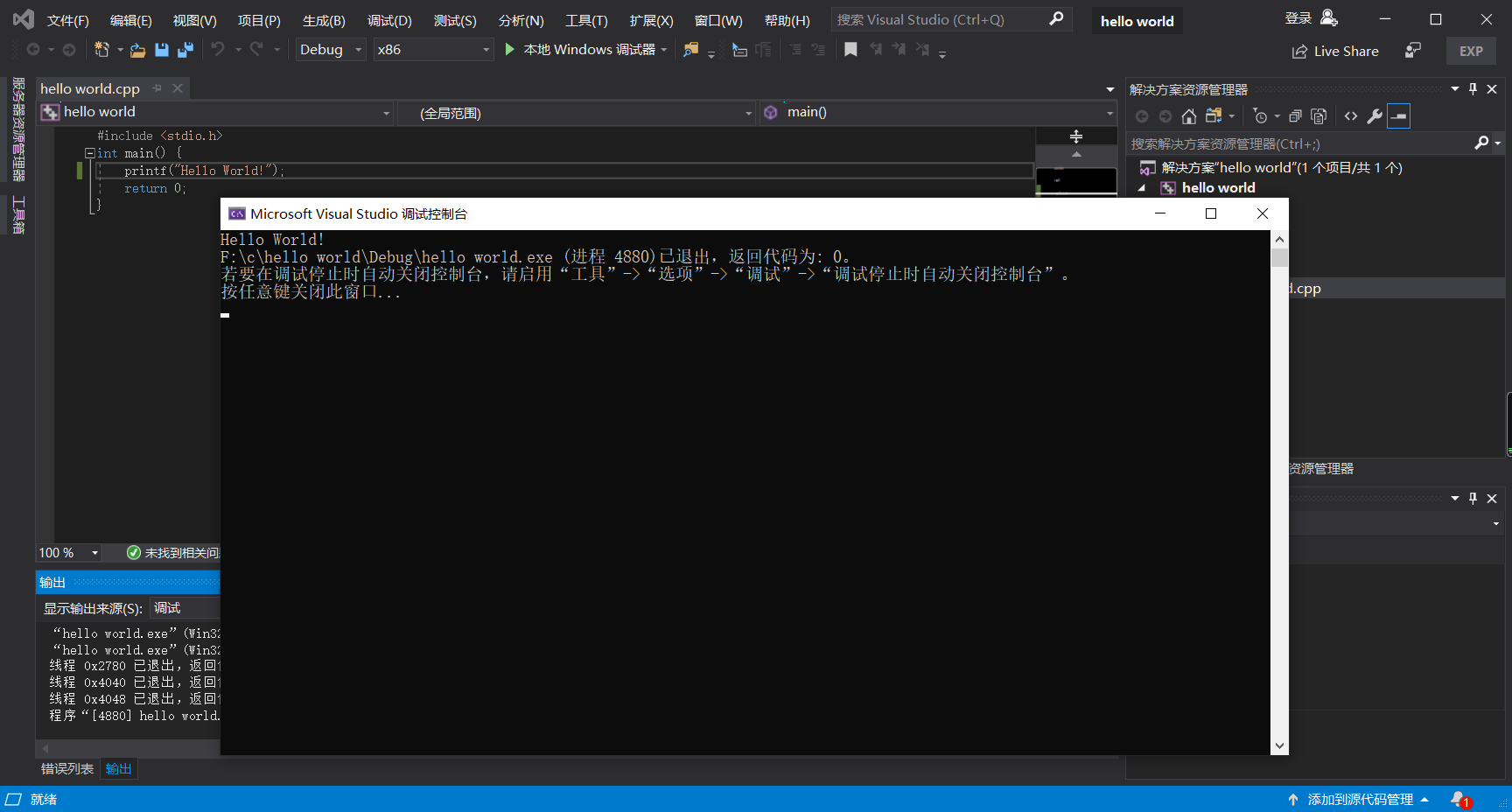Viewport: 1512px width, 812px height.
Task: Start 本地 Windows 调试器
Action: [x=580, y=50]
